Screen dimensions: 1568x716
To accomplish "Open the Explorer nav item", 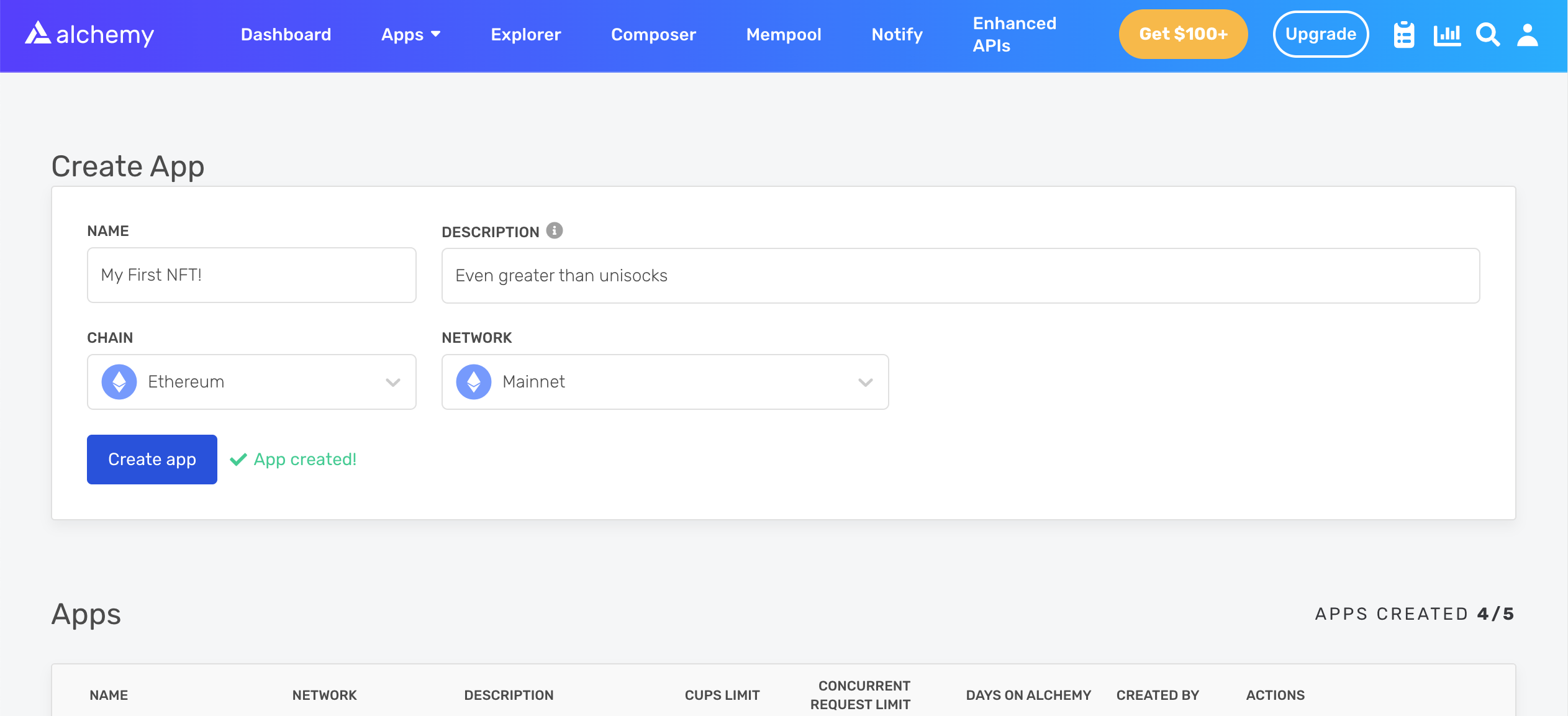I will (525, 34).
